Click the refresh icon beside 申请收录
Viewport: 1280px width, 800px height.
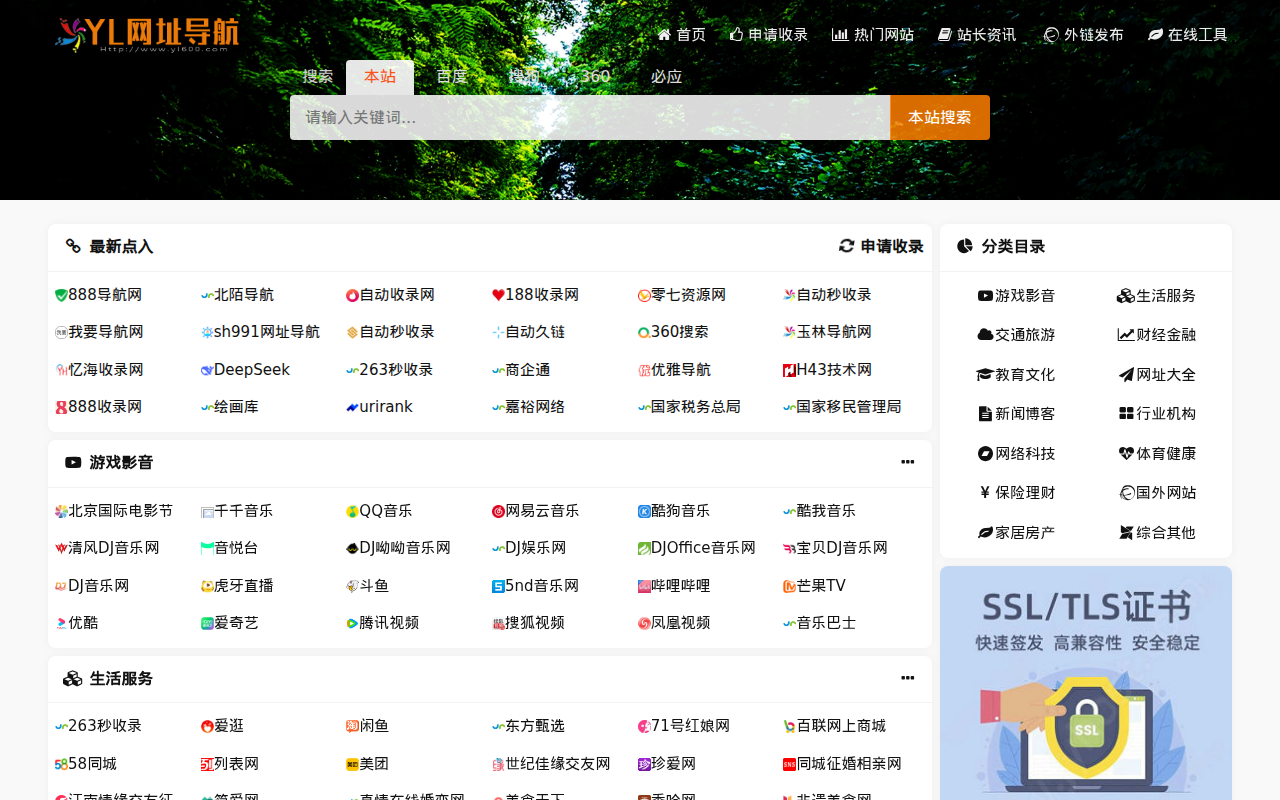tap(845, 245)
